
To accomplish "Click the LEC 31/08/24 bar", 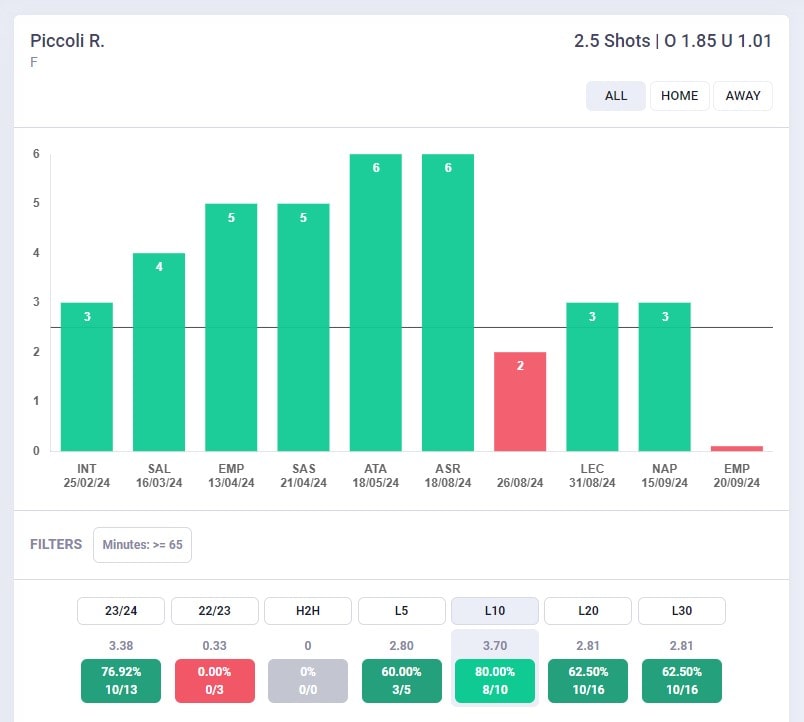I will click(592, 377).
